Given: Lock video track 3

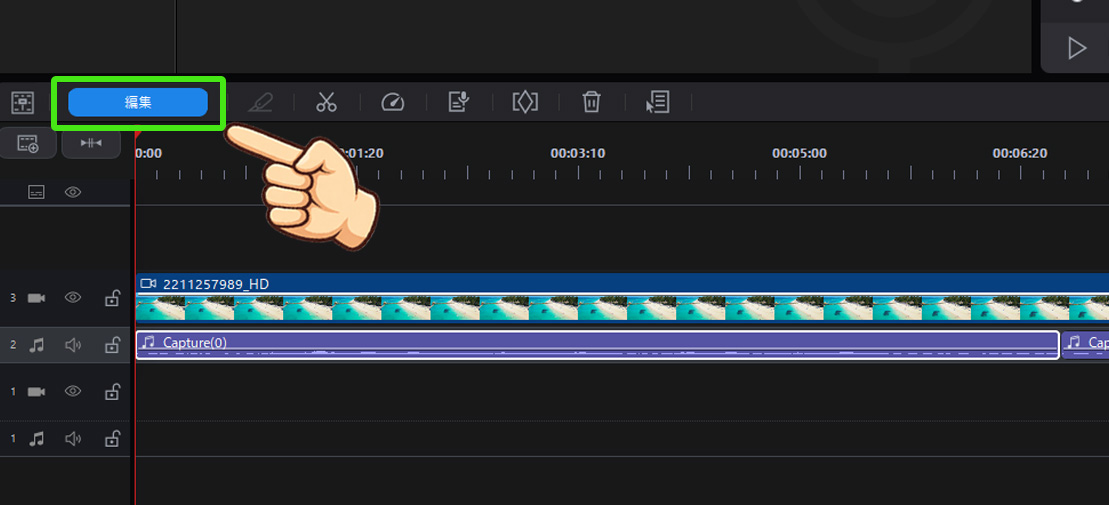Looking at the screenshot, I should (112, 298).
